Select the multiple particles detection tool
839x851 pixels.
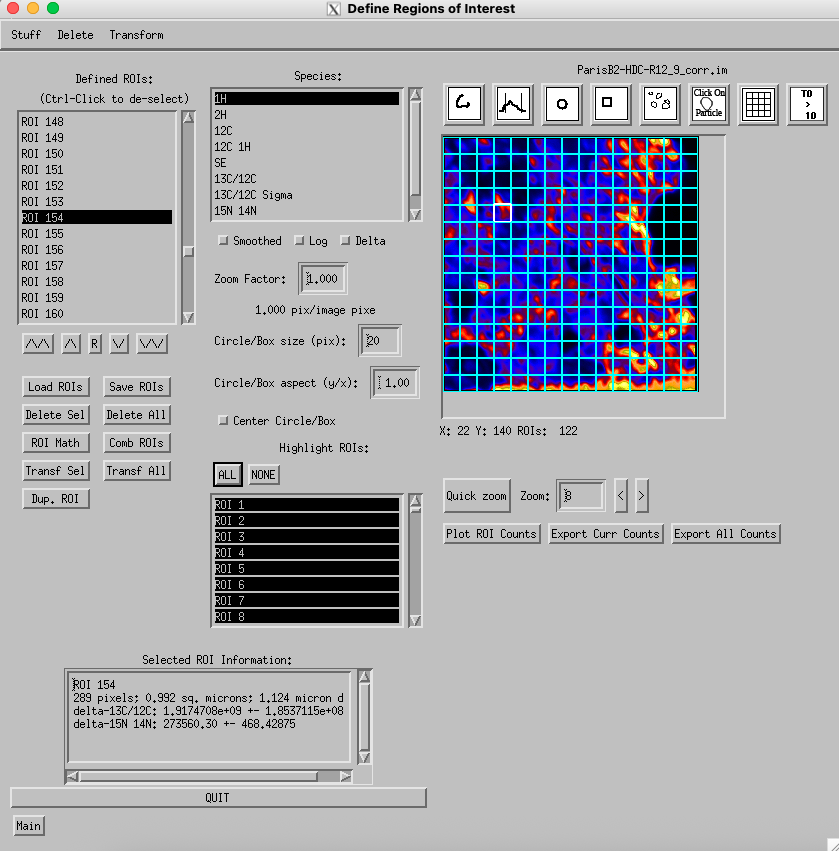659,103
